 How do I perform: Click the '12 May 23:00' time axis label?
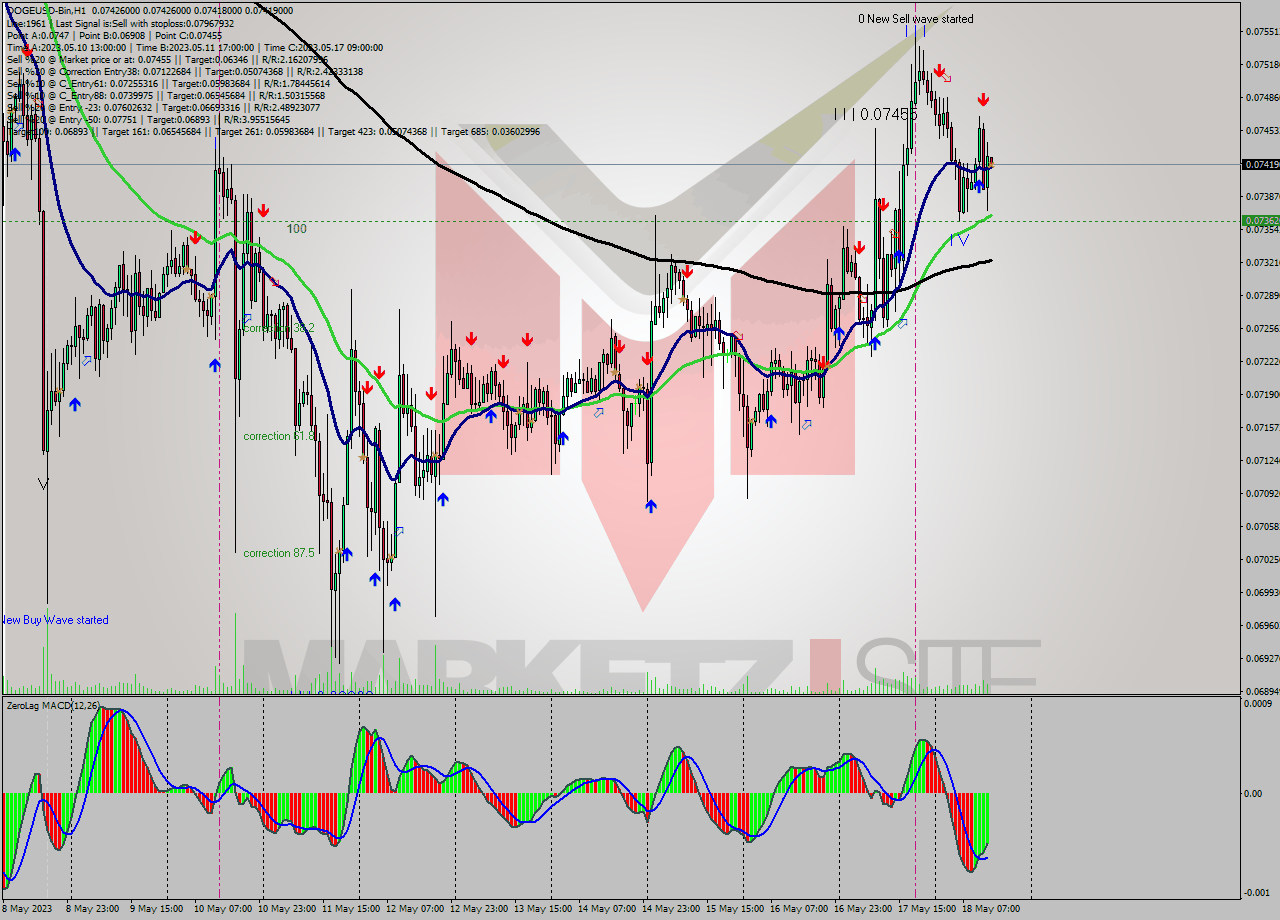[480, 909]
